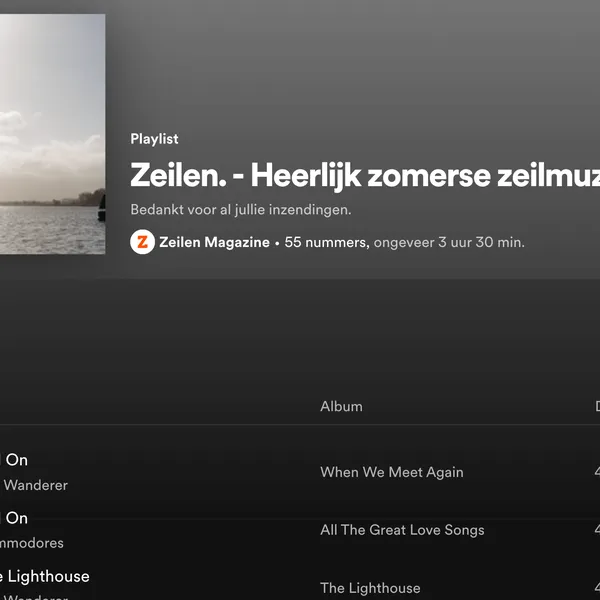Click the duration column header at right edge
Viewport: 600px width, 600px height.
pos(597,406)
